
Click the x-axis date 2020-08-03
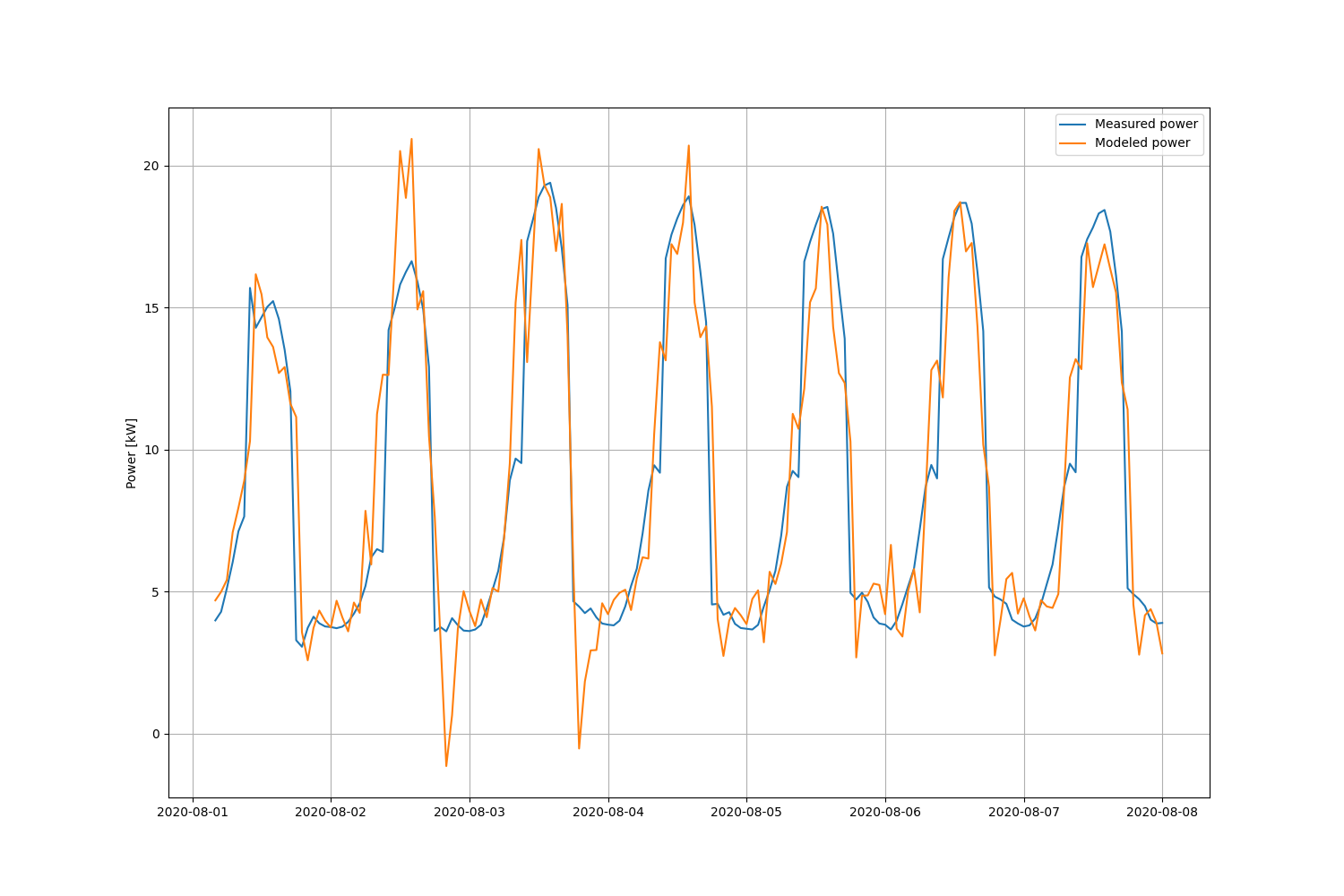(470, 813)
